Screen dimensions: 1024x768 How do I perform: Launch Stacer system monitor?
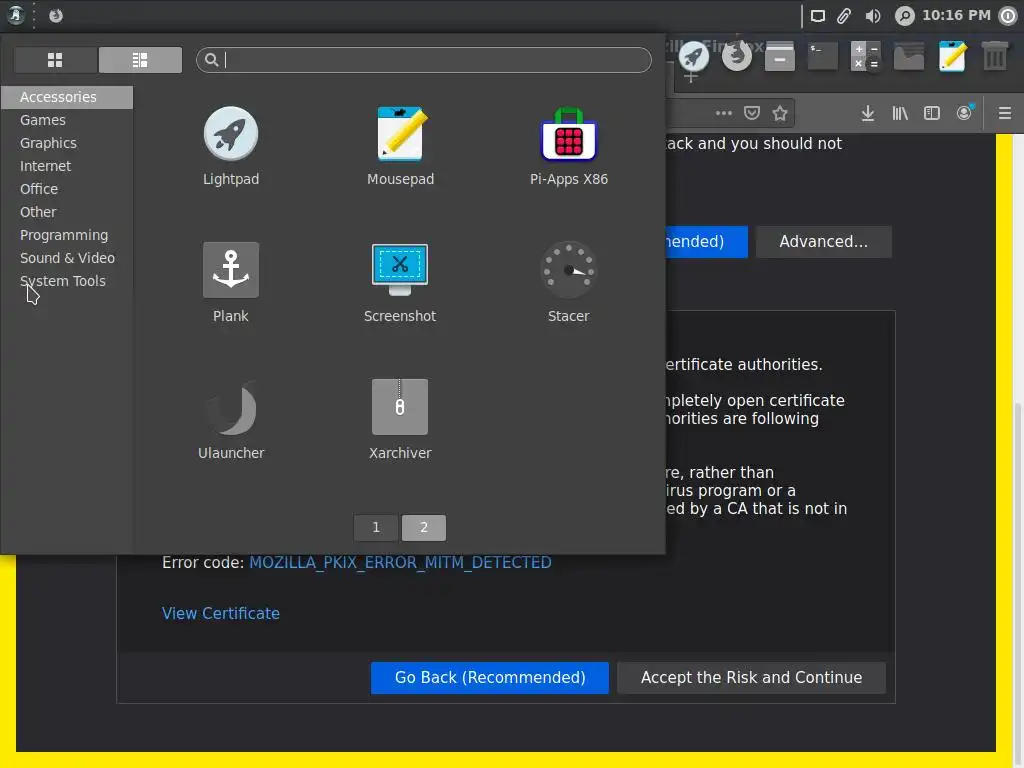point(569,283)
